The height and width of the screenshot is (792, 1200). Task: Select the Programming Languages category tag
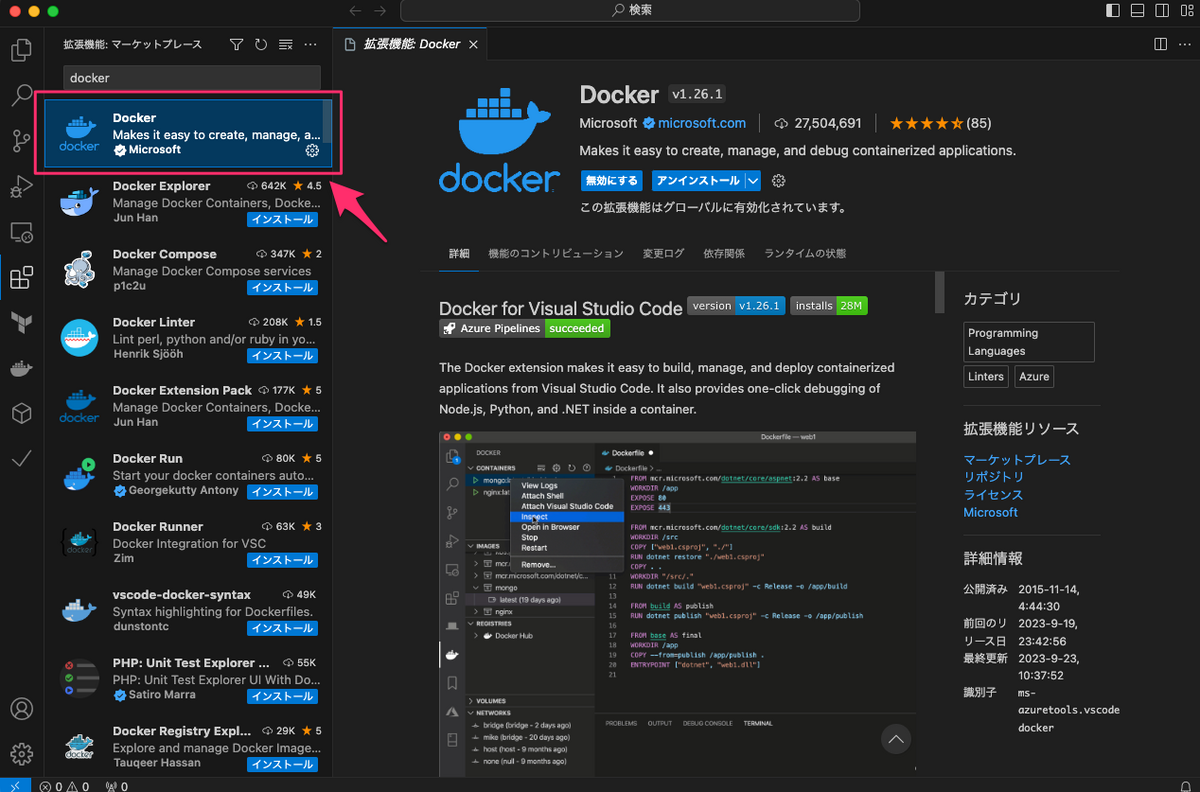click(1029, 342)
